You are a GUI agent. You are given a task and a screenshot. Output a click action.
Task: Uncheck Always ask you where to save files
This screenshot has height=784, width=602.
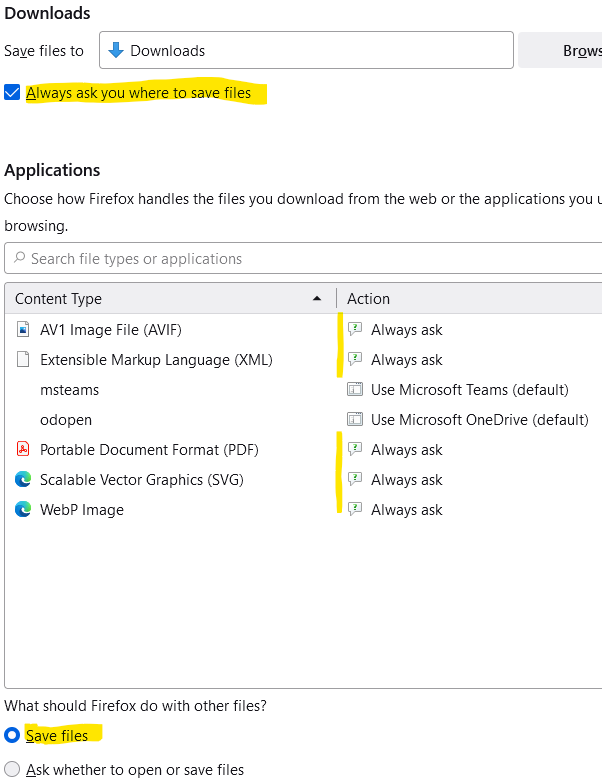click(x=12, y=93)
